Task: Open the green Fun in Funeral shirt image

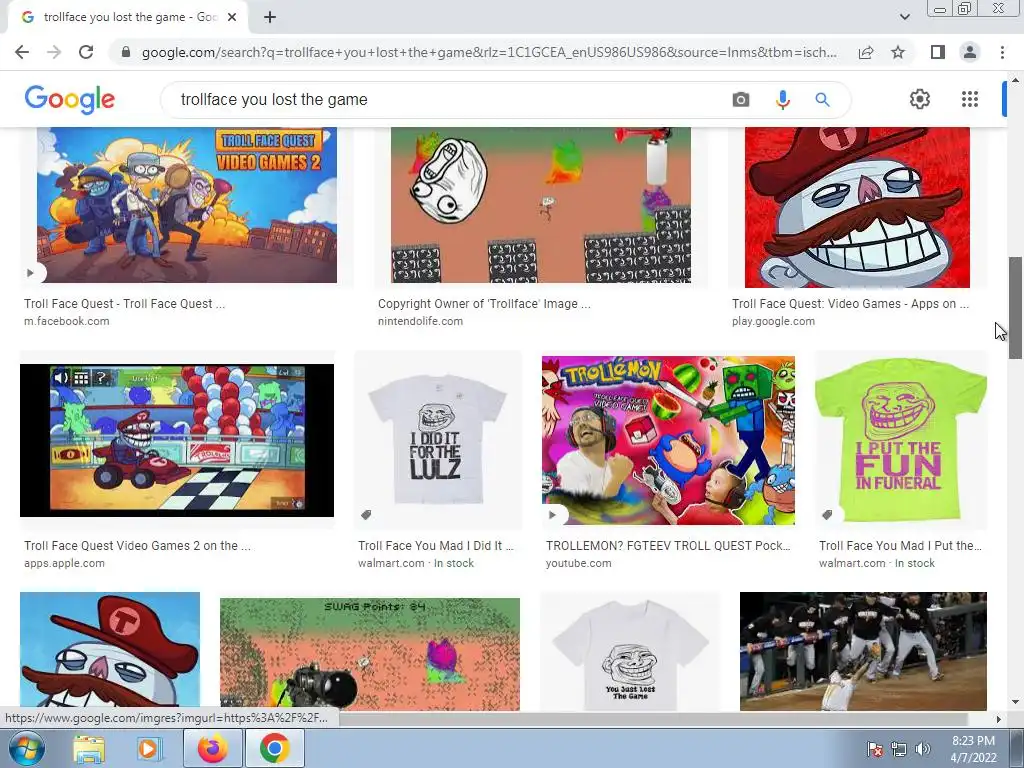Action: tap(901, 440)
